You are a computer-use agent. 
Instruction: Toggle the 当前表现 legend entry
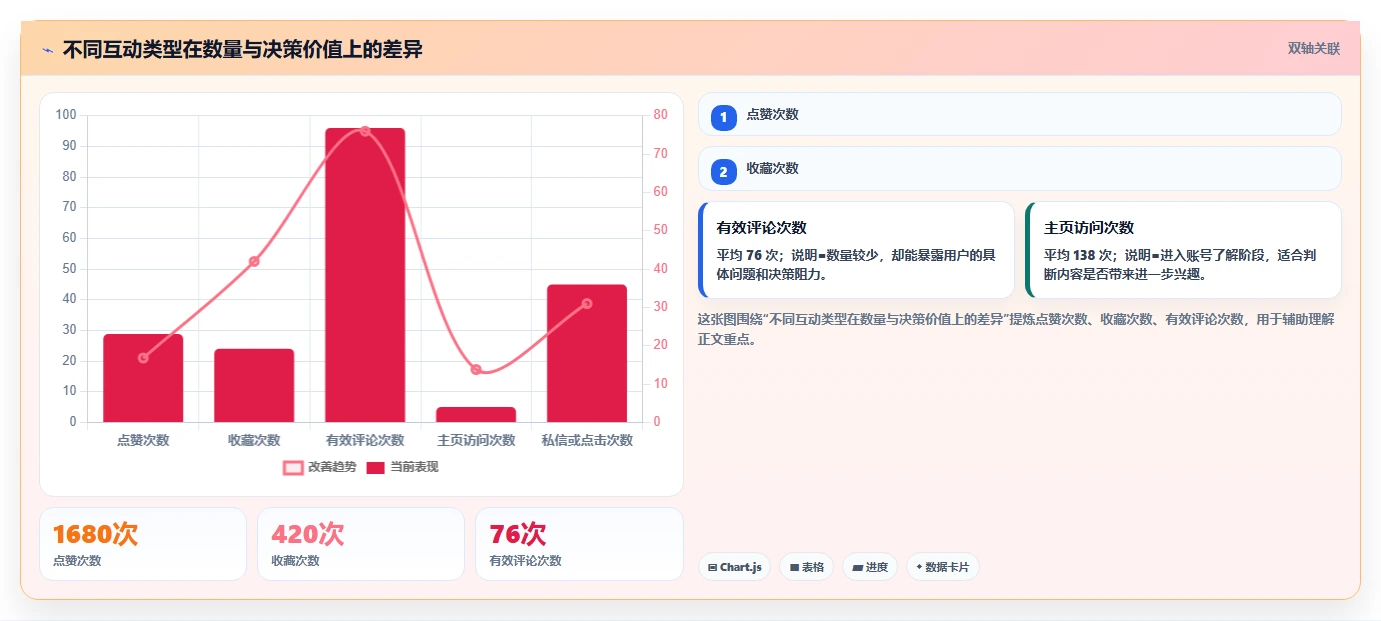click(x=402, y=467)
